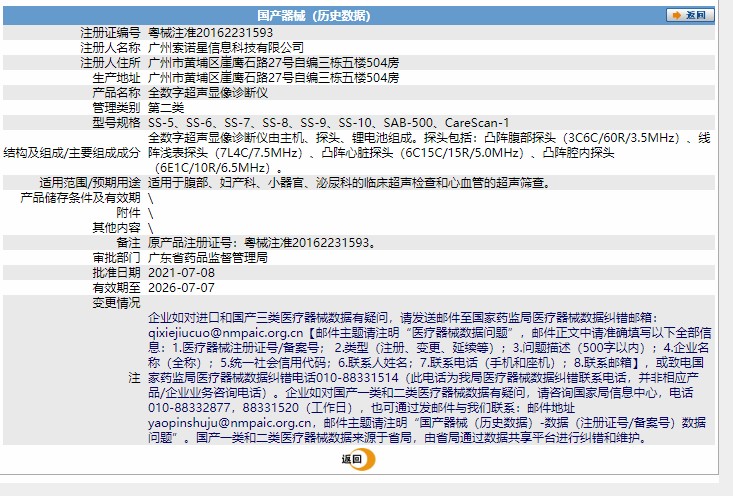The height and width of the screenshot is (496, 733).
Task: Click the 管理类别 label
Action: click(116, 108)
